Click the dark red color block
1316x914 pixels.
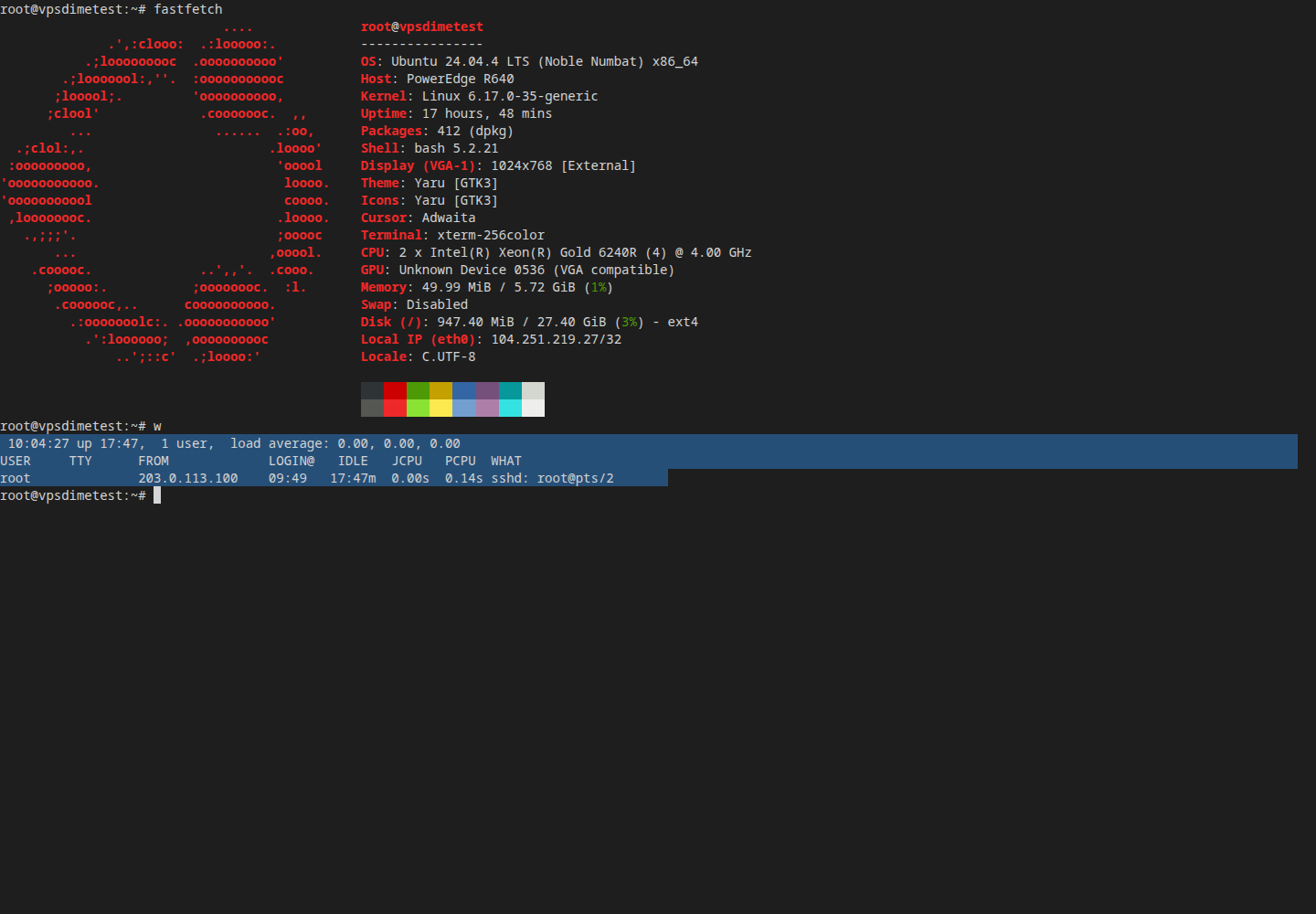[x=395, y=390]
